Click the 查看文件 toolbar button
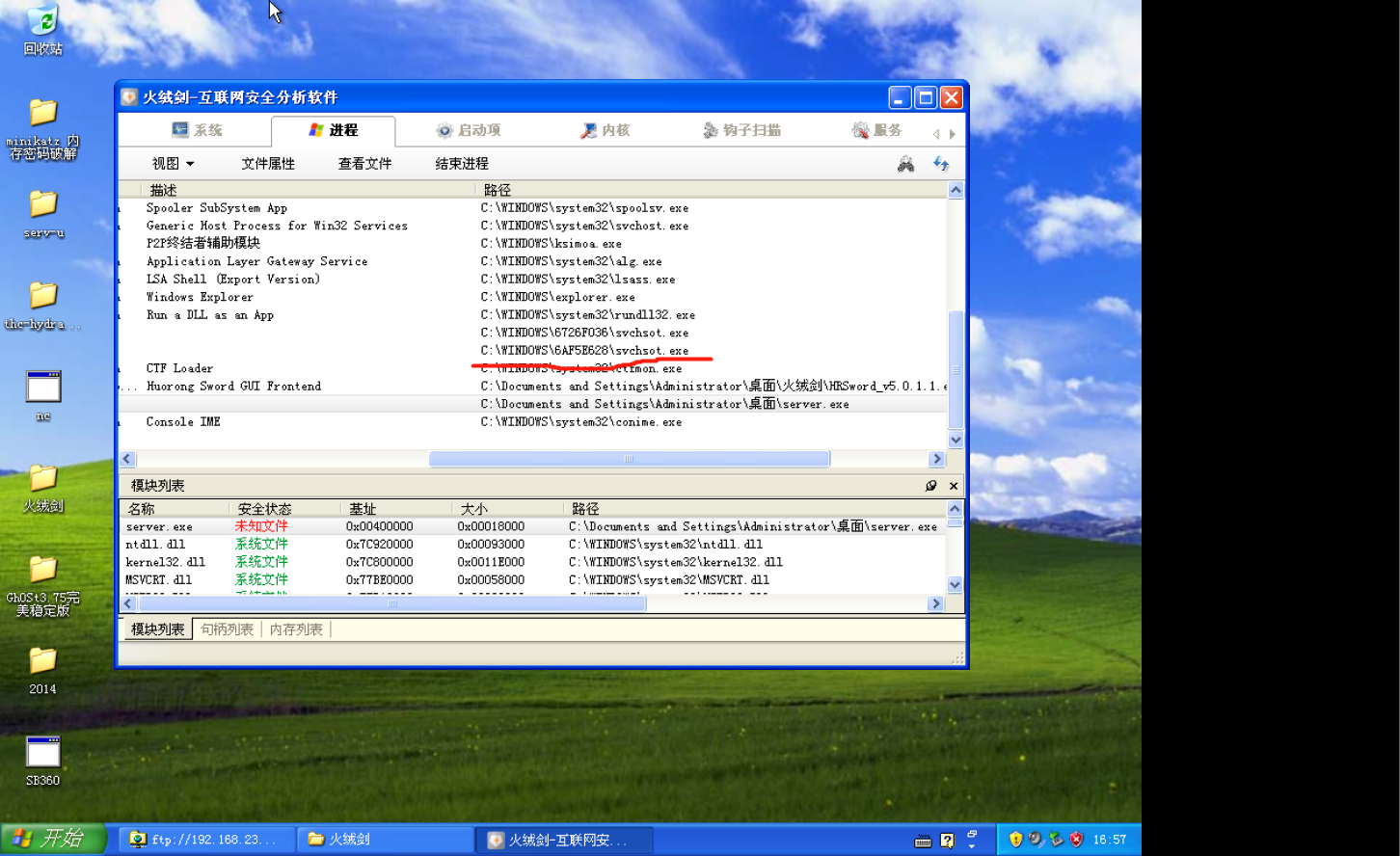This screenshot has height=856, width=1400. coord(364,164)
